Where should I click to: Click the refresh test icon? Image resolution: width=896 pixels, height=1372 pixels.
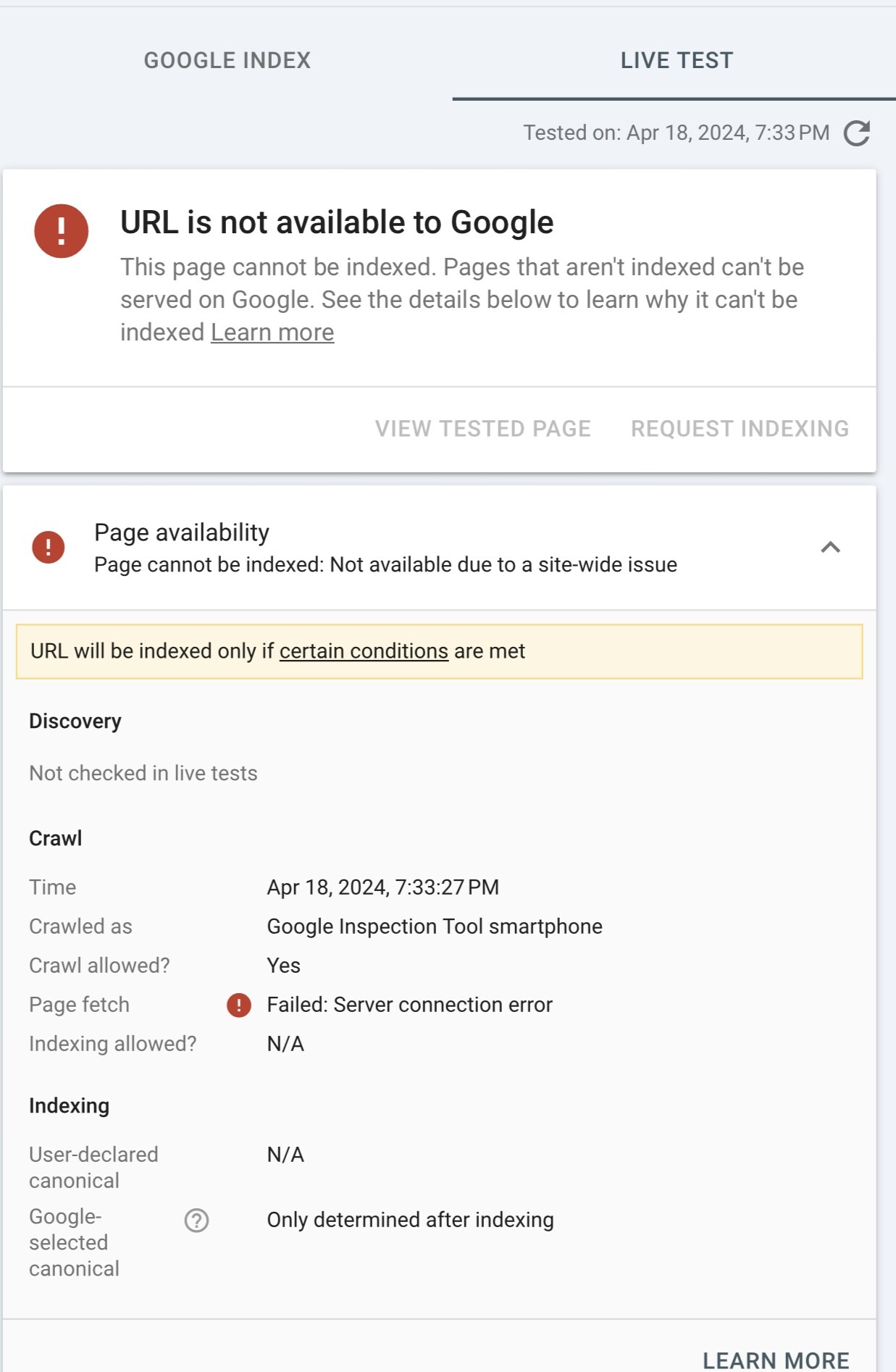tap(856, 133)
